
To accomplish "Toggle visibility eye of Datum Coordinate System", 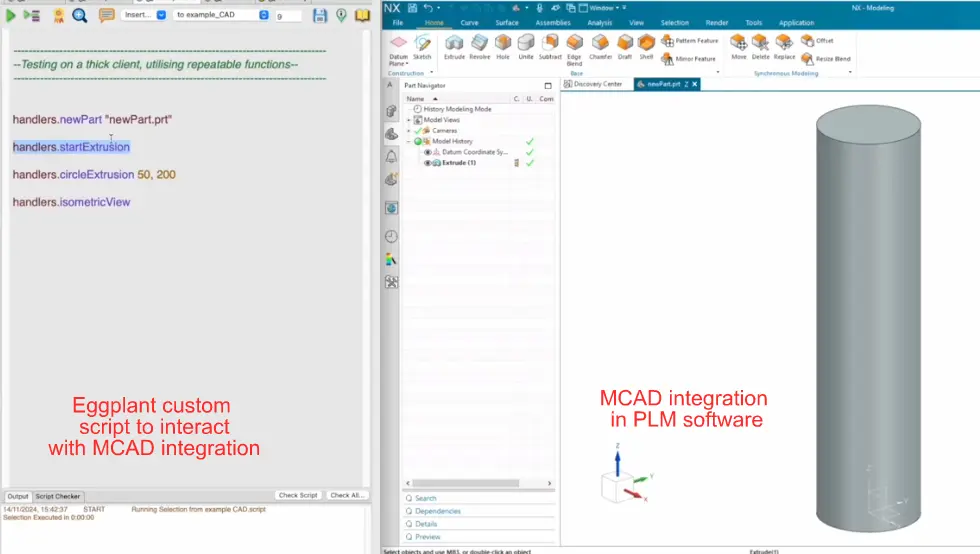I will 428,152.
